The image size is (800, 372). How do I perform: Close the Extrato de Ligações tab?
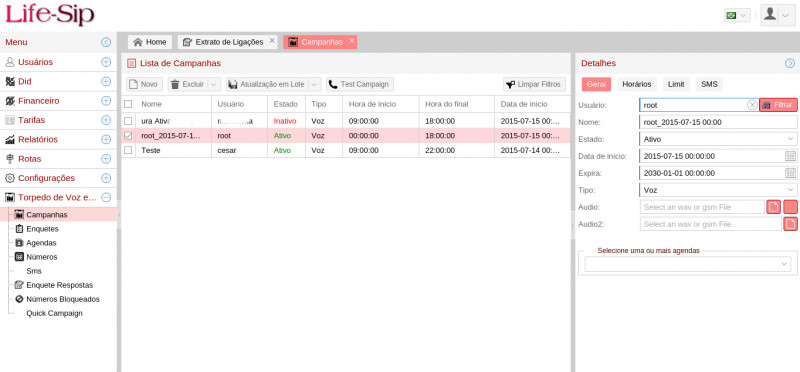tap(272, 40)
